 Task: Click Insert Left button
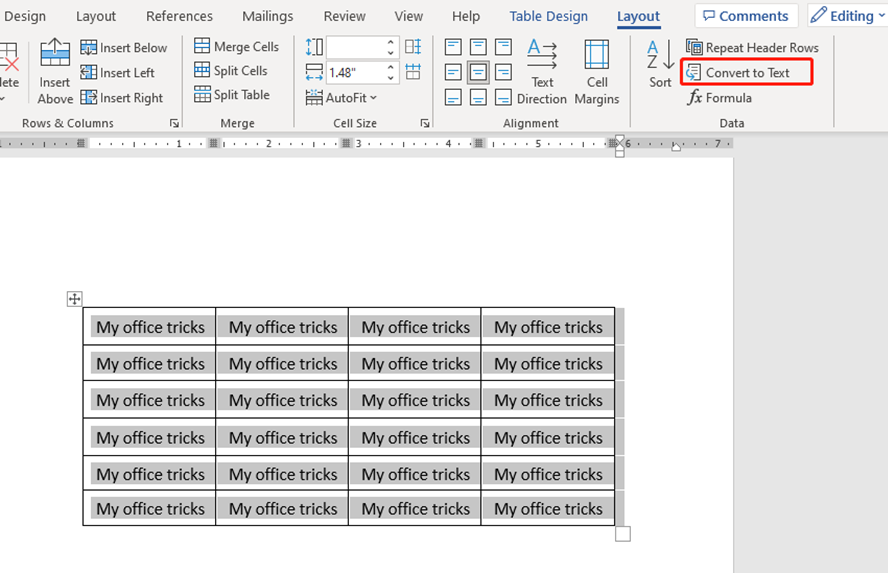pos(117,72)
